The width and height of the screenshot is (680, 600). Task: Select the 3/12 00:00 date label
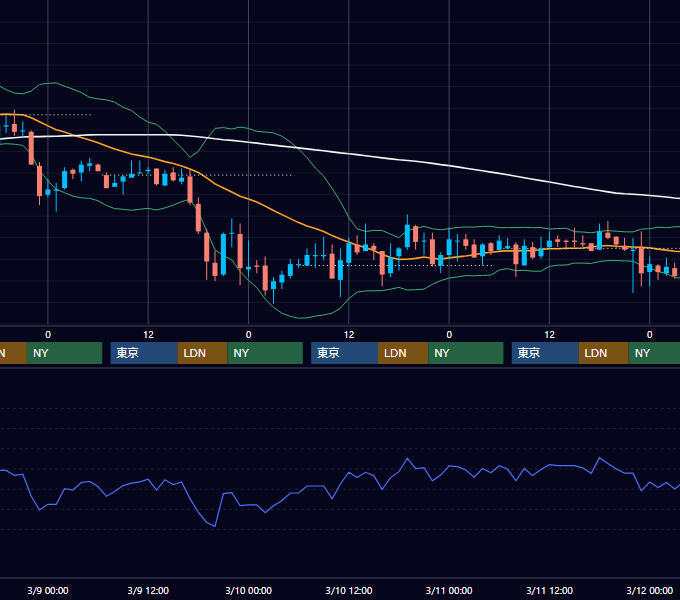click(650, 590)
